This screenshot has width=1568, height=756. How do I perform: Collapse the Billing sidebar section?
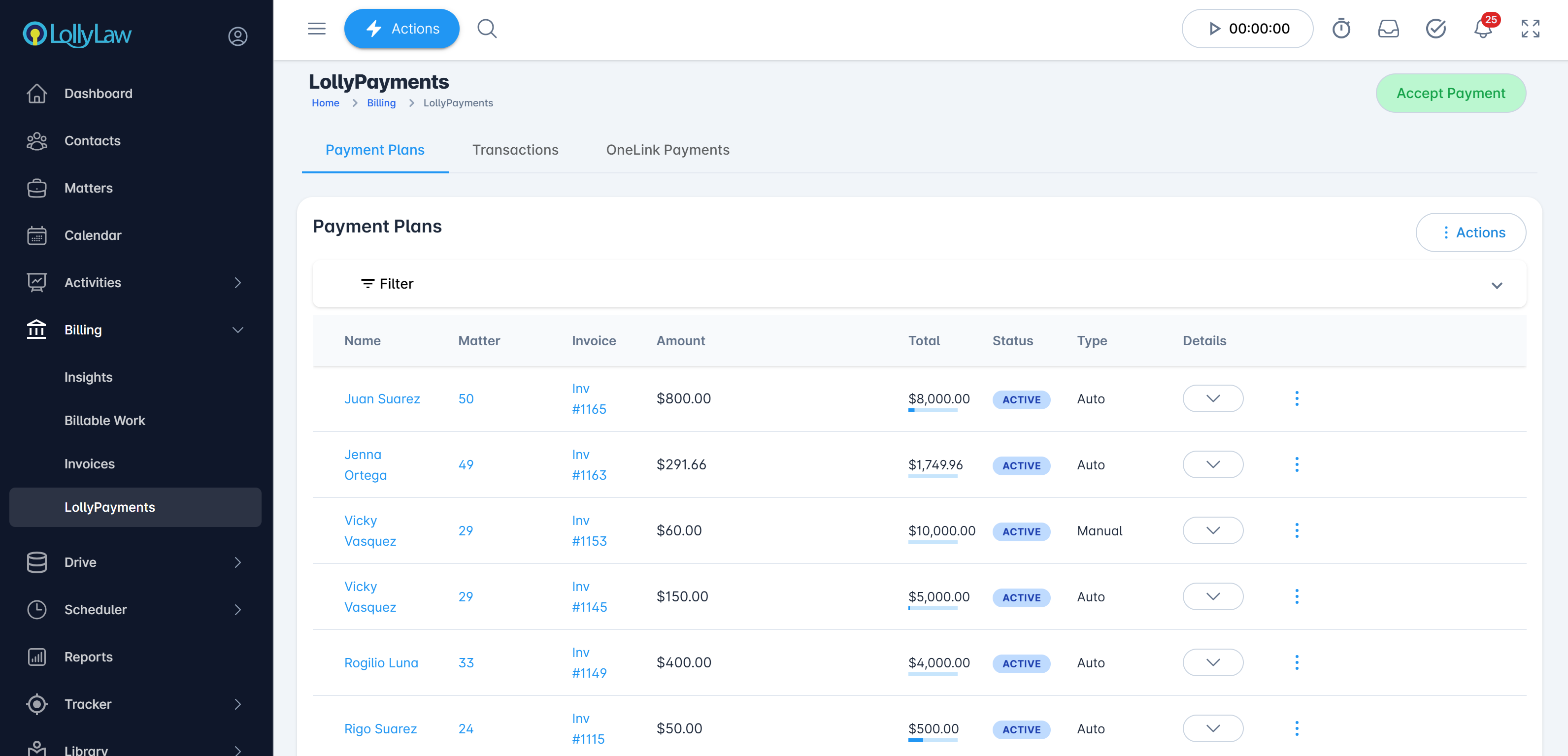(x=237, y=330)
